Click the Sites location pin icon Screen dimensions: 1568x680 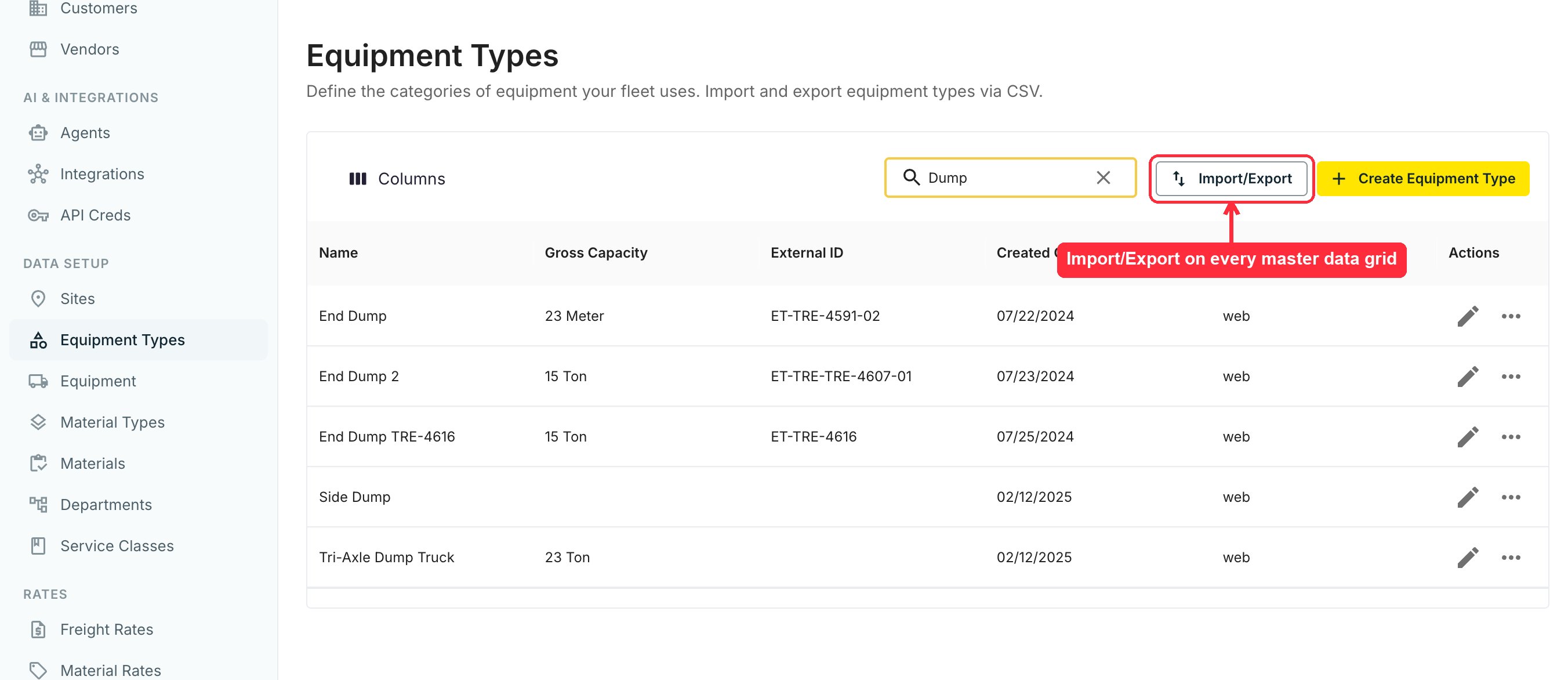tap(38, 299)
